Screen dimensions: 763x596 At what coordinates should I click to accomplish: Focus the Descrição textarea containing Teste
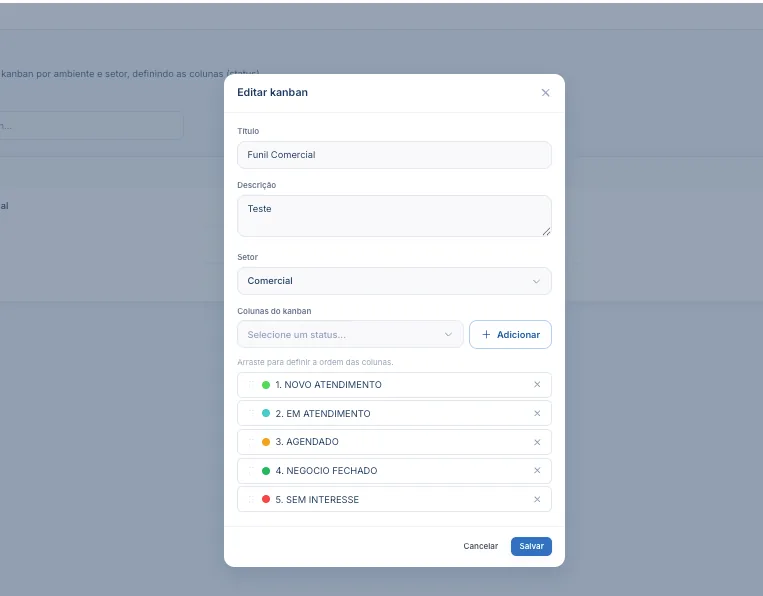(394, 216)
